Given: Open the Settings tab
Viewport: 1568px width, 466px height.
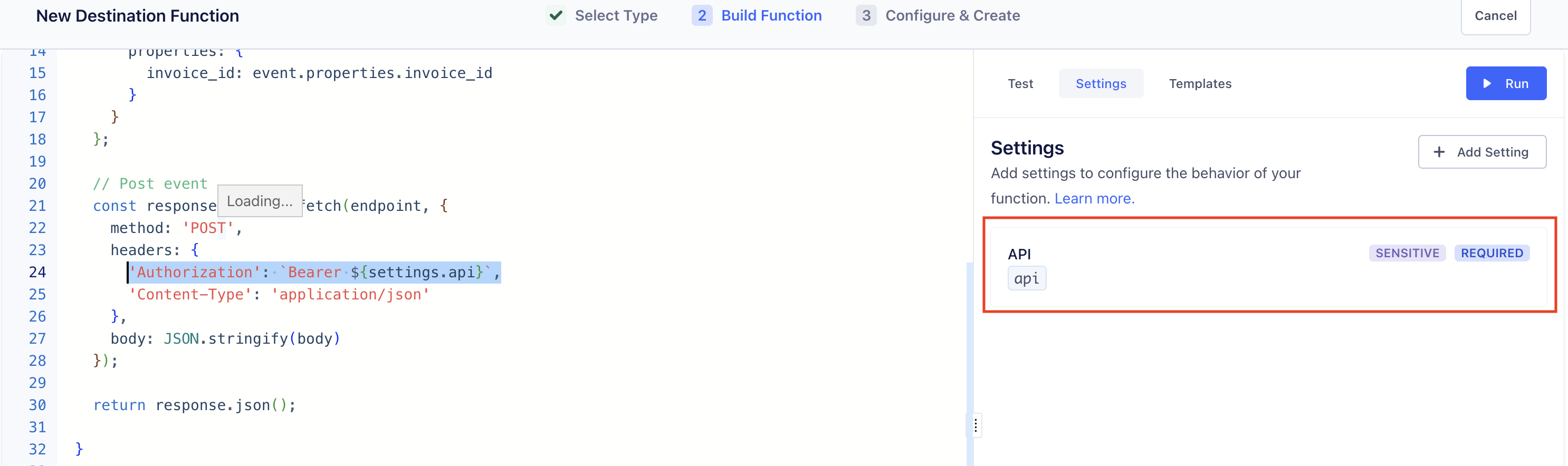Looking at the screenshot, I should 1101,83.
